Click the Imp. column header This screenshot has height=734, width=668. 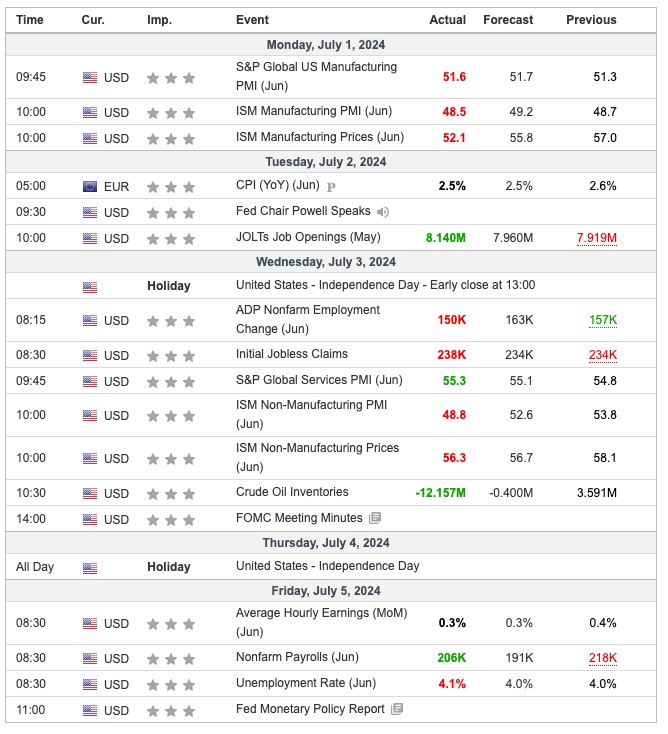[x=161, y=20]
